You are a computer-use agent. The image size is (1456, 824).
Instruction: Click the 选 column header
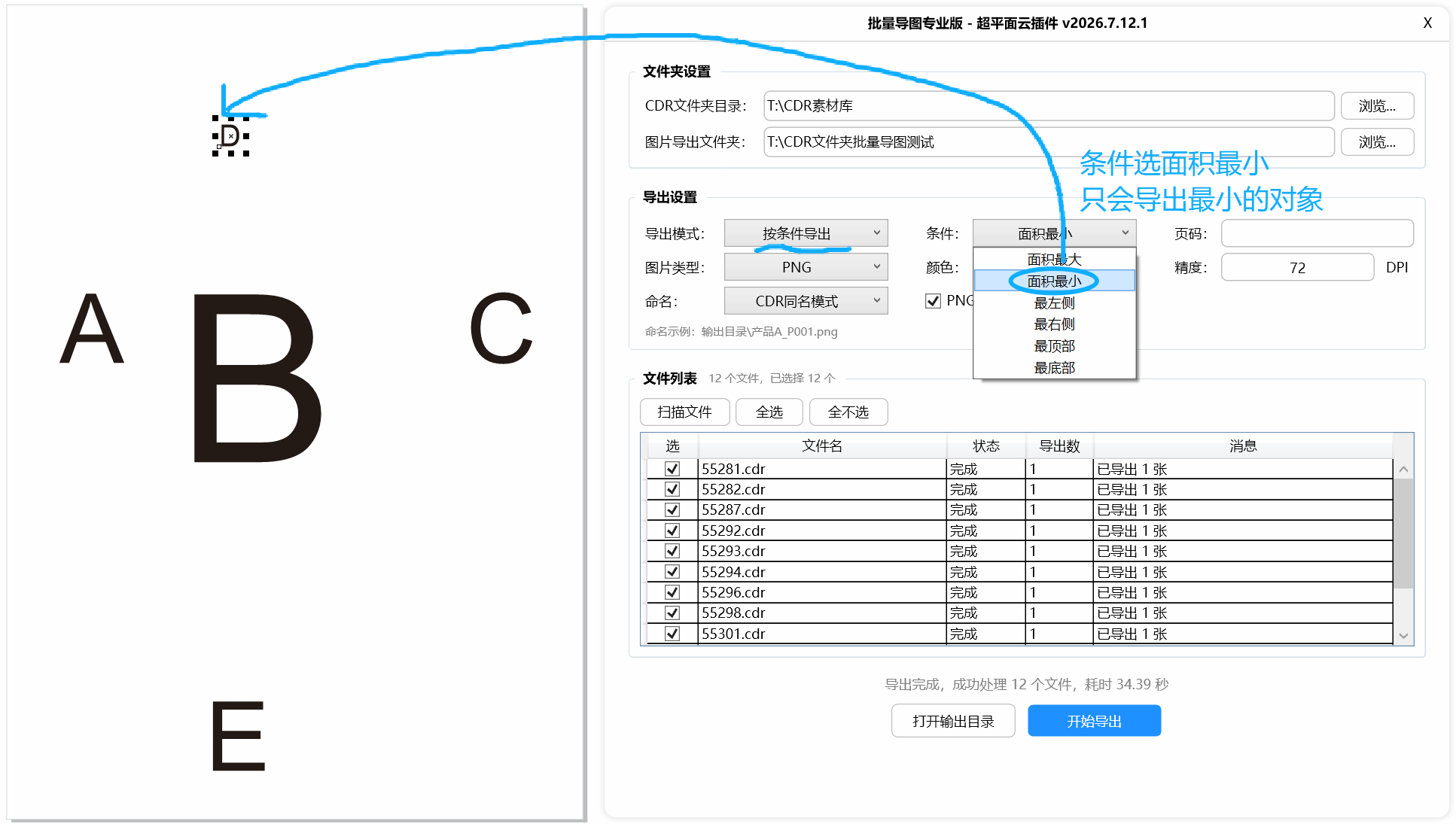672,446
